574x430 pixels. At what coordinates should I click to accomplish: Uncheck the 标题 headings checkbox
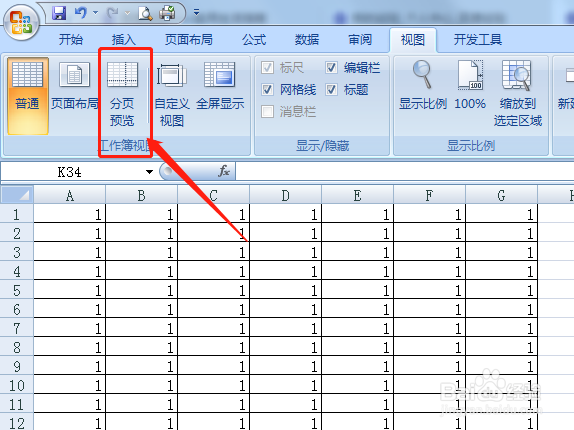(x=331, y=90)
